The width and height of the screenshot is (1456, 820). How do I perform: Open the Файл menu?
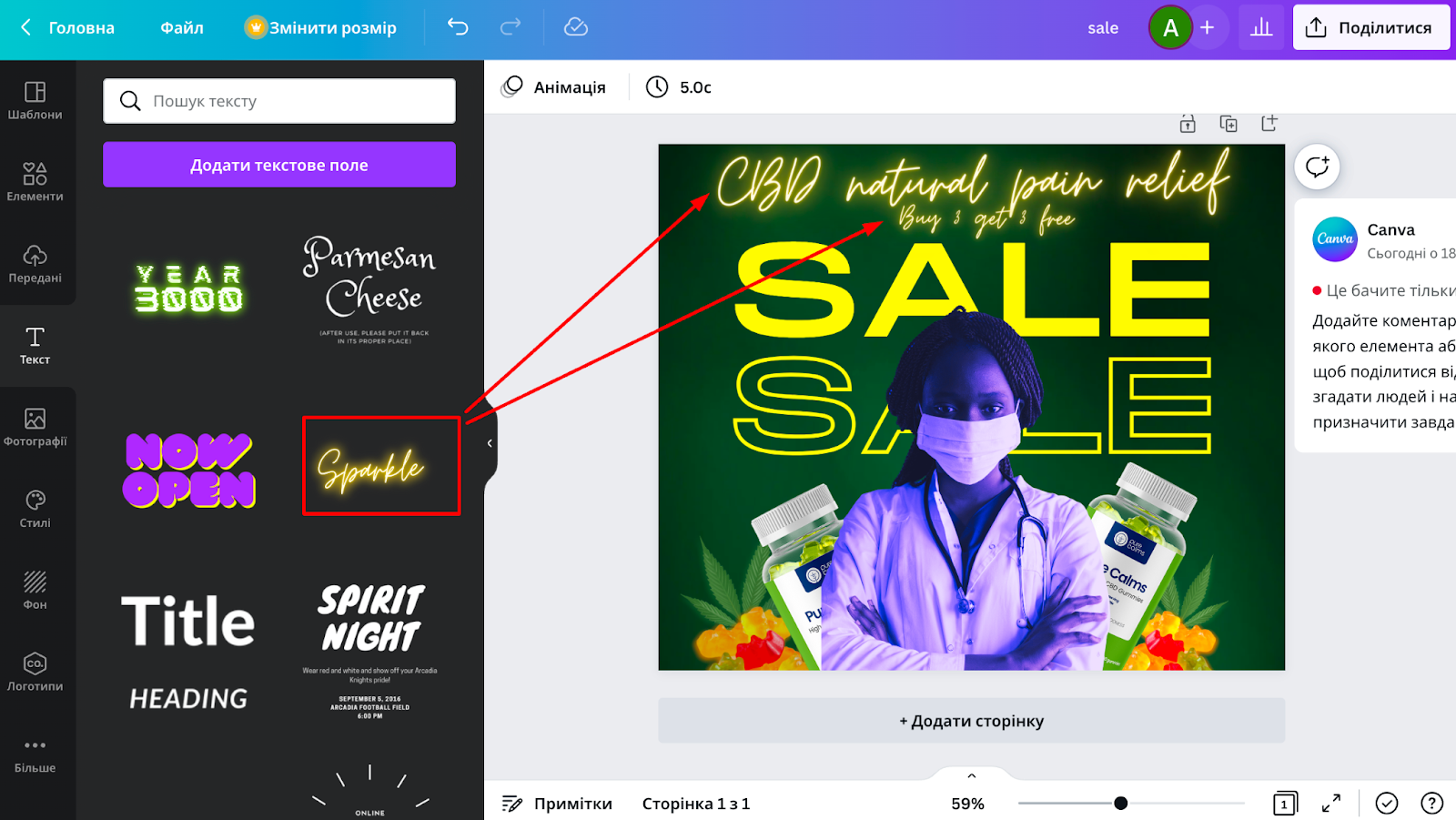tap(182, 27)
